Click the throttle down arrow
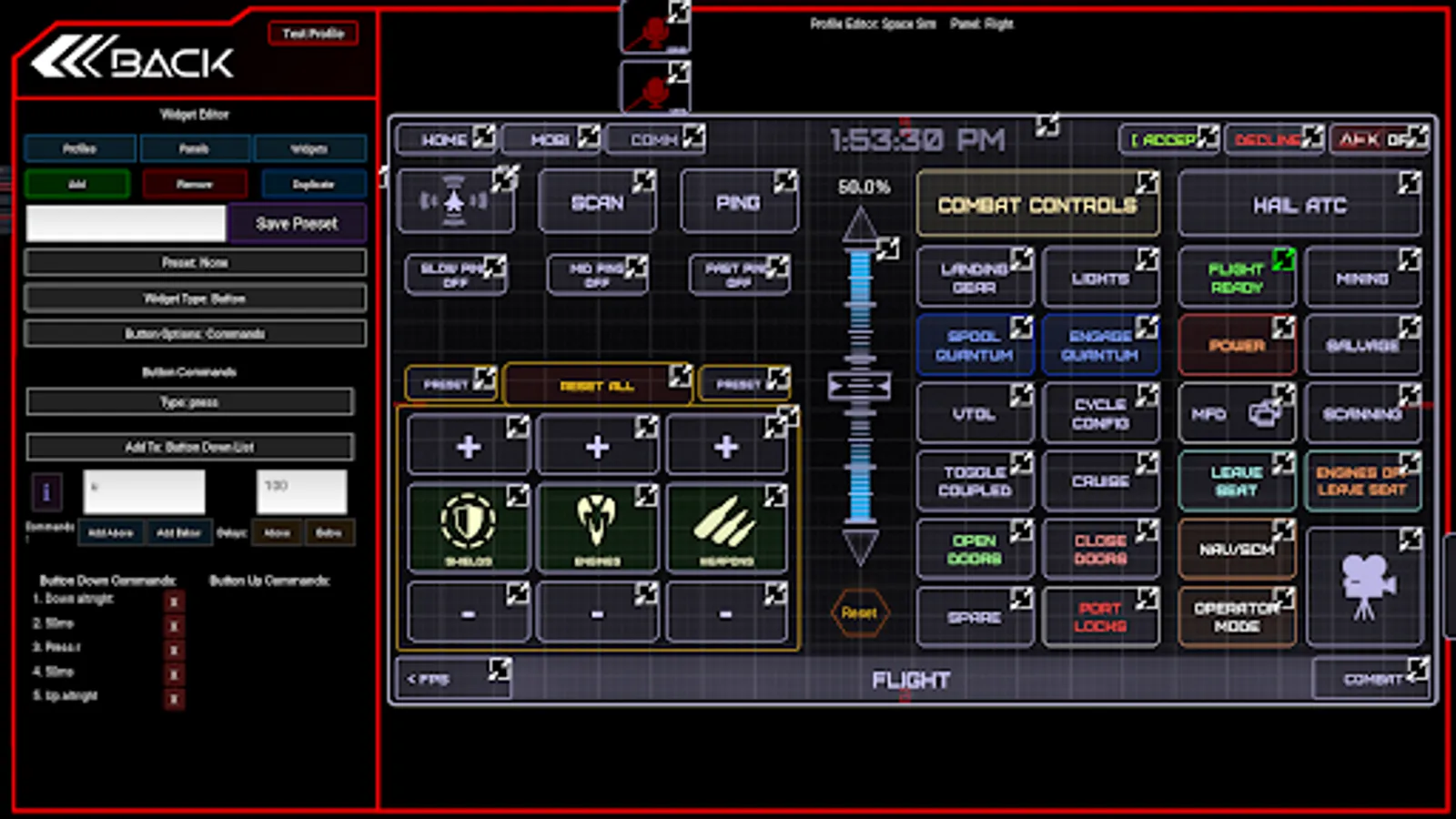Viewport: 1456px width, 819px height. click(860, 546)
